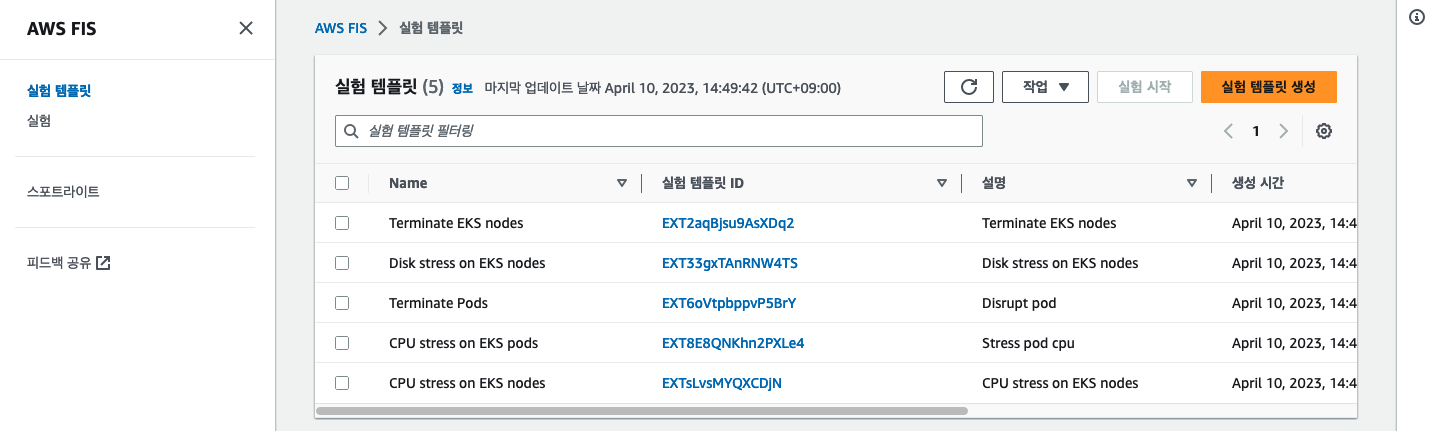The height and width of the screenshot is (431, 1436).
Task: Open template EXT6oVtpbppvP5BrY
Action: (729, 303)
